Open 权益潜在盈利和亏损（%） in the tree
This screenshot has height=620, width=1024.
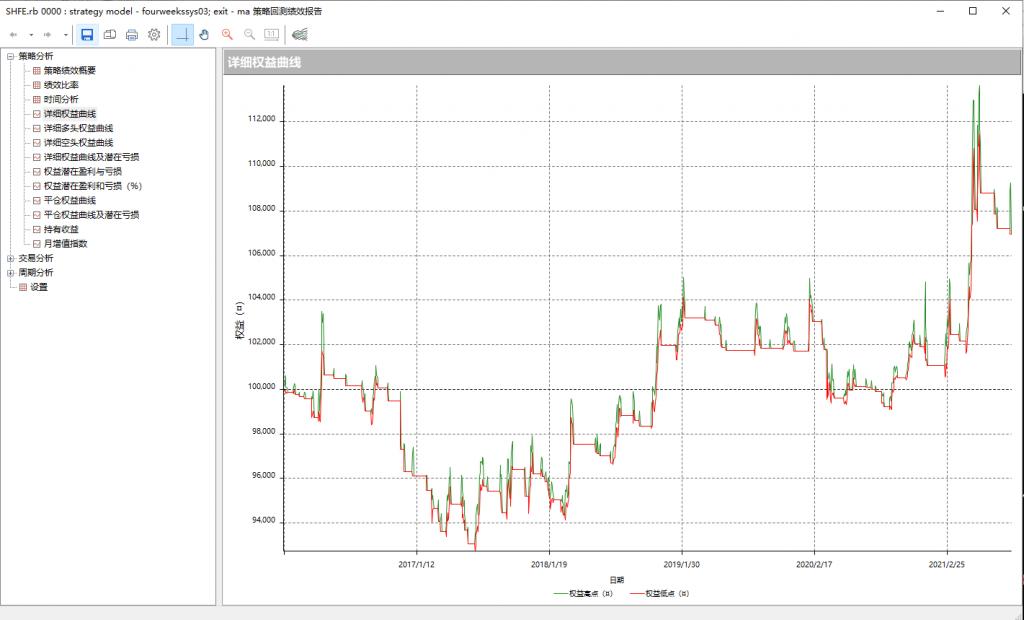[93, 186]
